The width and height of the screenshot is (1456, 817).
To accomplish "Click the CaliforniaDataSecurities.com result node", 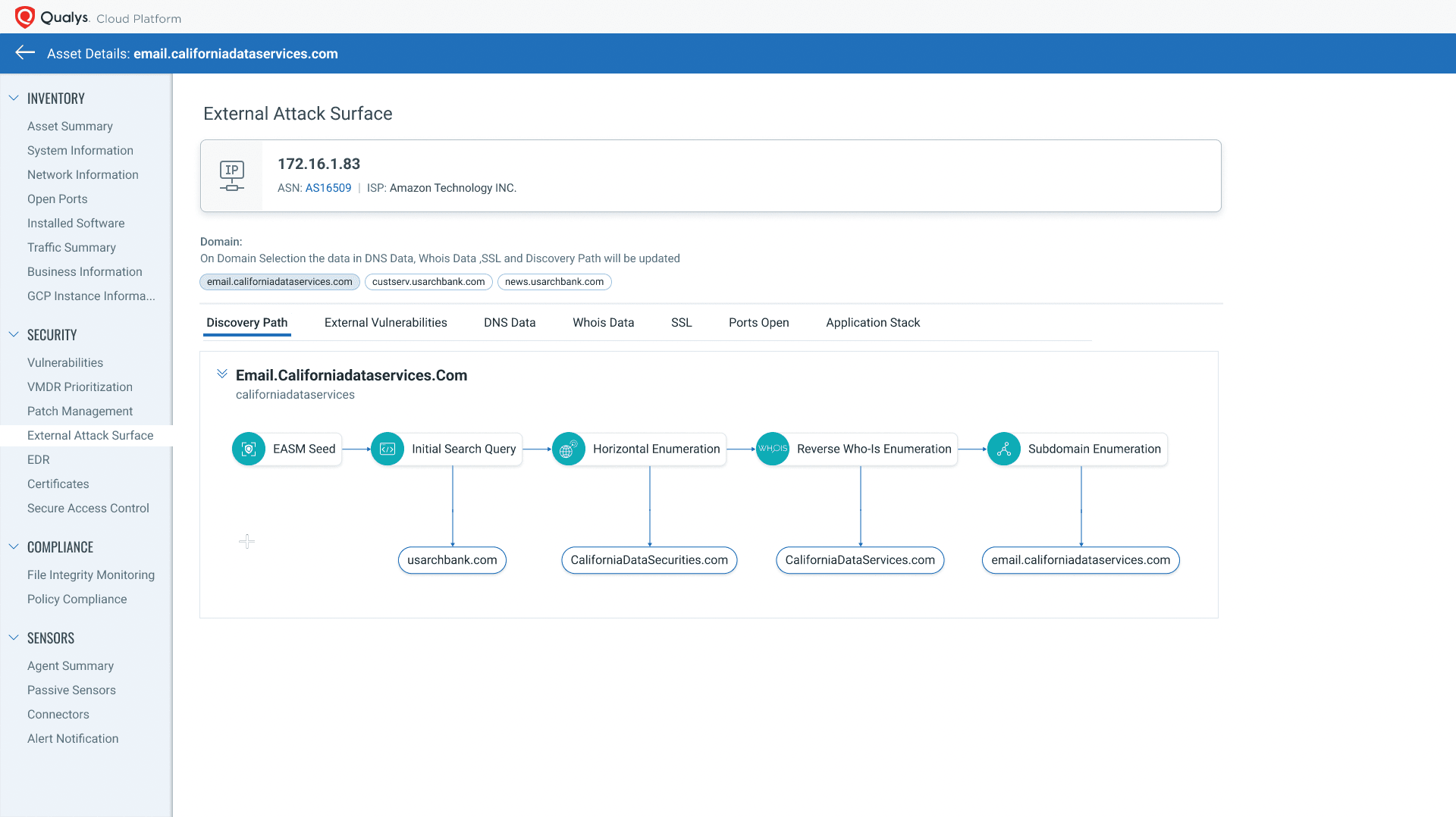I will point(649,560).
